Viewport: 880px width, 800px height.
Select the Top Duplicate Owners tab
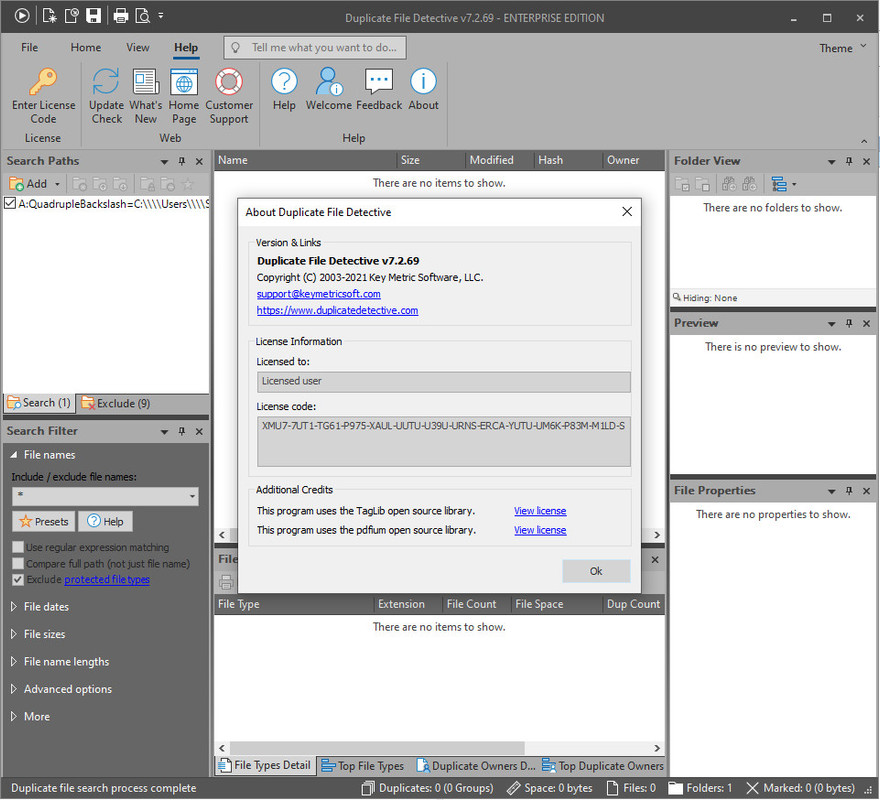[603, 766]
